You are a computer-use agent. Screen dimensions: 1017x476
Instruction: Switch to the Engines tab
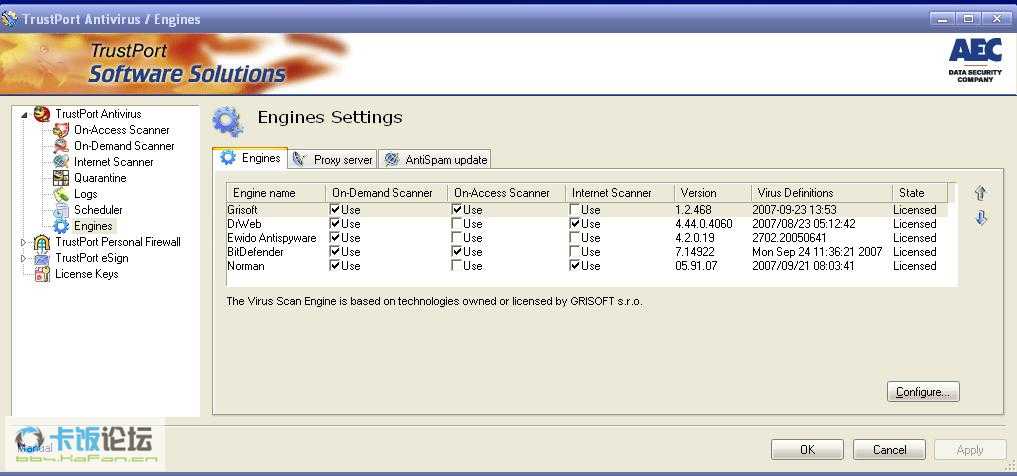(x=250, y=158)
